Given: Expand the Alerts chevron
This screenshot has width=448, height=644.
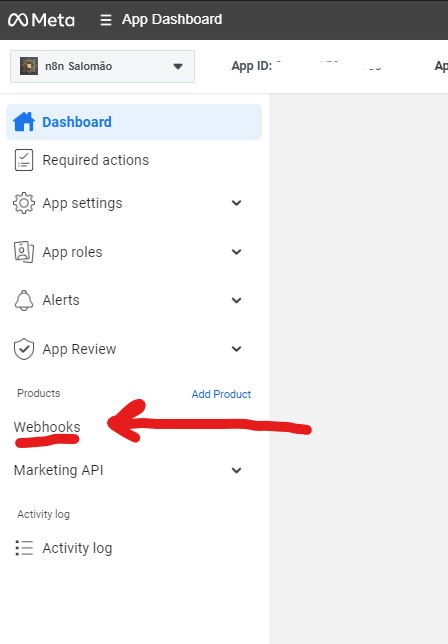Looking at the screenshot, I should click(237, 300).
